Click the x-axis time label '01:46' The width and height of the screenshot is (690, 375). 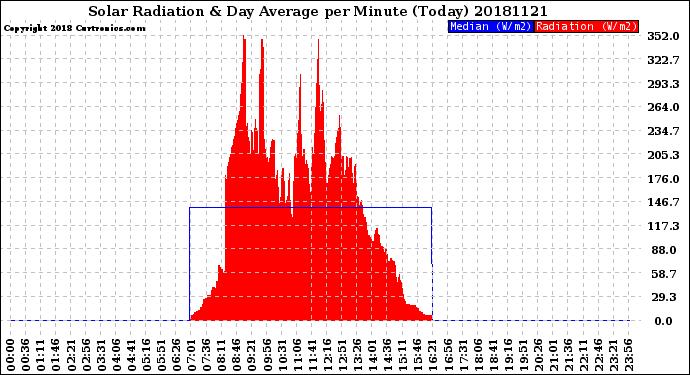[x=56, y=355]
